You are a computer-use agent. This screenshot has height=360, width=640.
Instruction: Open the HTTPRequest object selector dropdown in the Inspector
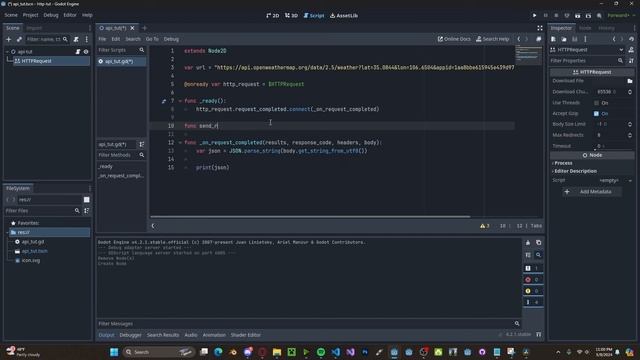click(x=587, y=50)
